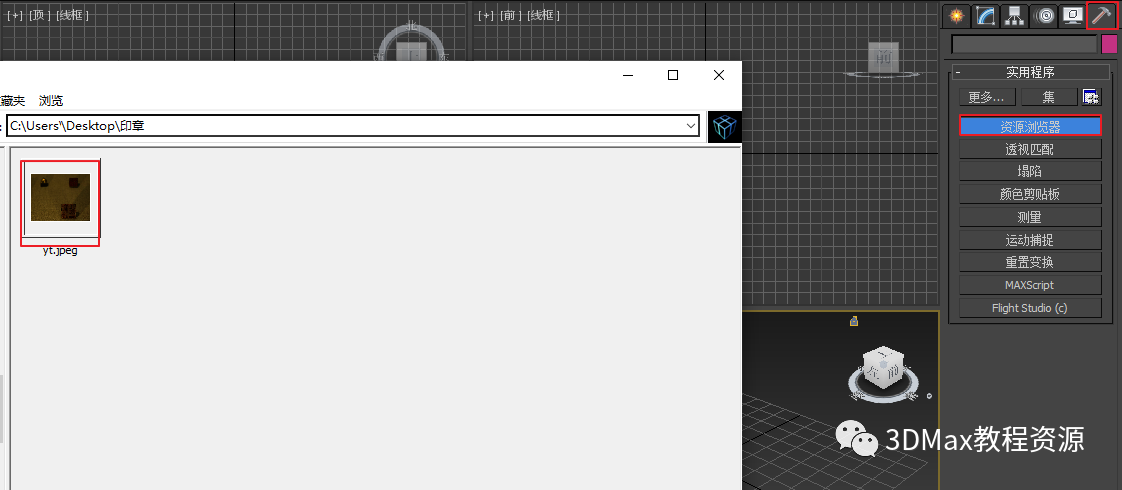Open the 运动捕捉 utility
Image resolution: width=1122 pixels, height=490 pixels.
1030,240
